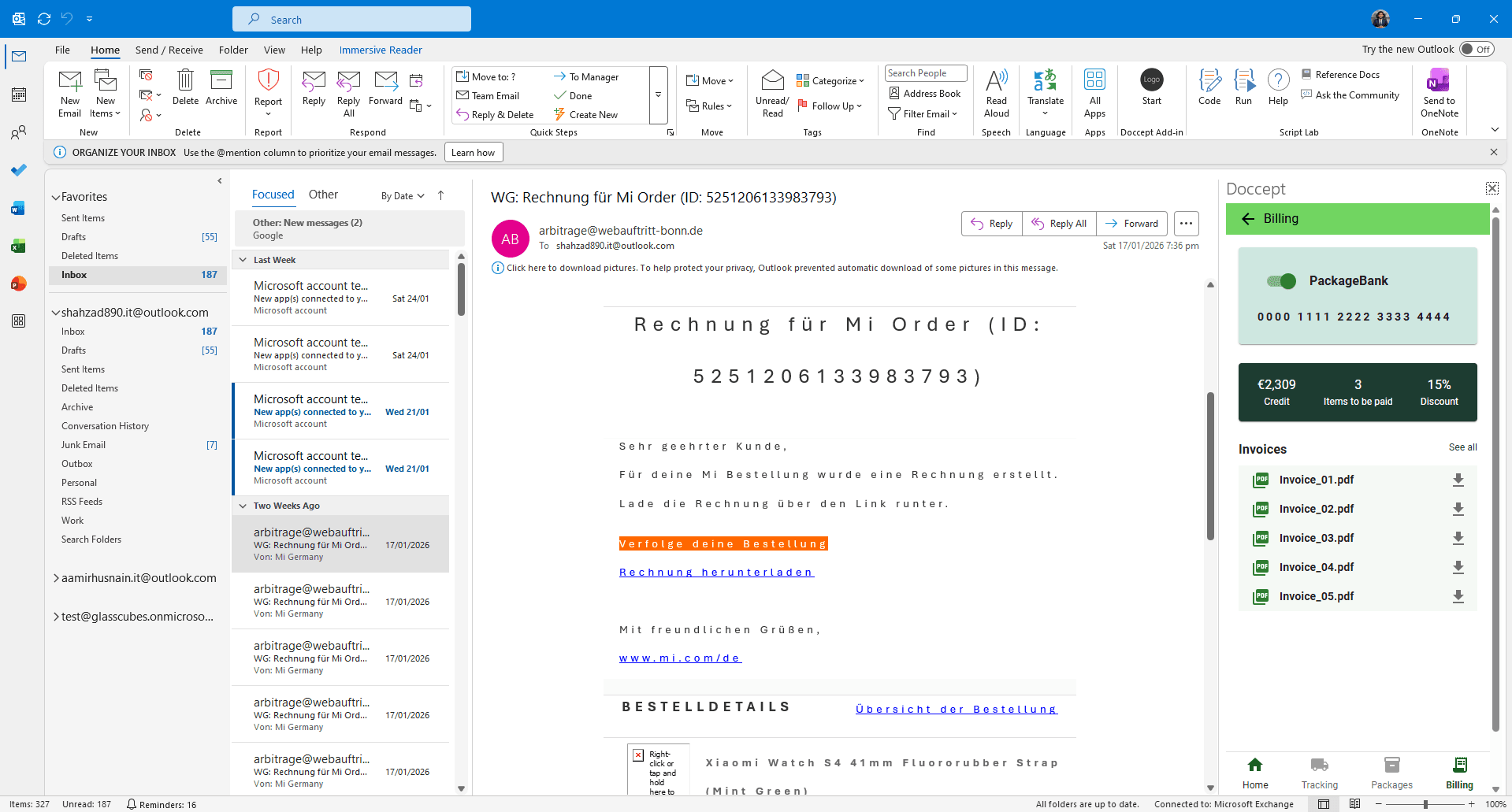
Task: Open the Calendar view in sidebar
Action: click(19, 95)
